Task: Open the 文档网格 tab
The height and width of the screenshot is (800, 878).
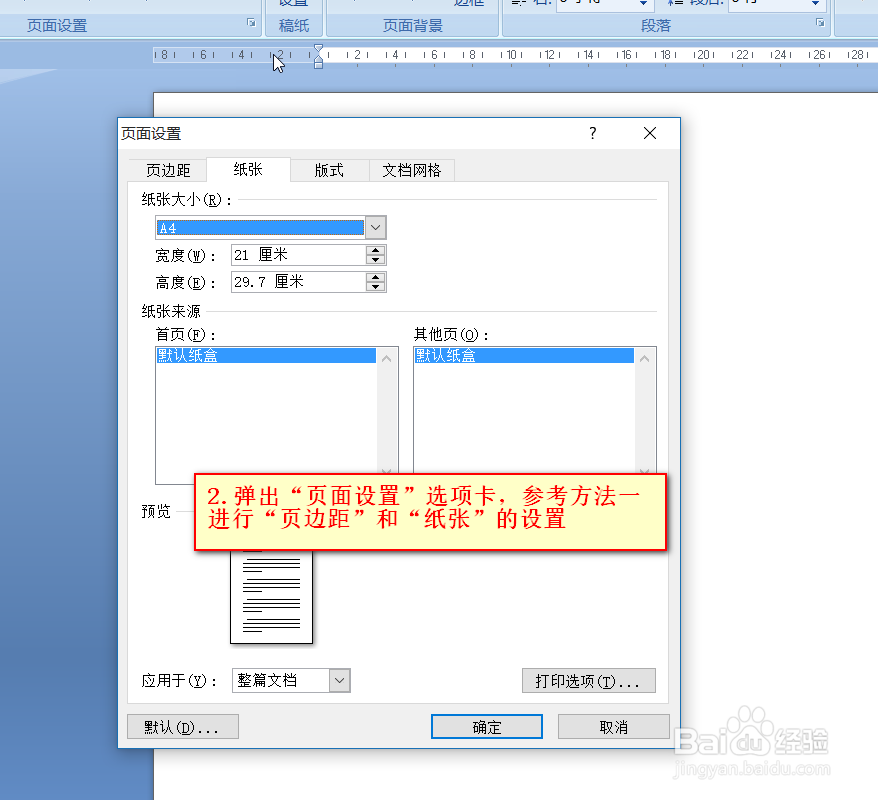Action: pos(413,170)
